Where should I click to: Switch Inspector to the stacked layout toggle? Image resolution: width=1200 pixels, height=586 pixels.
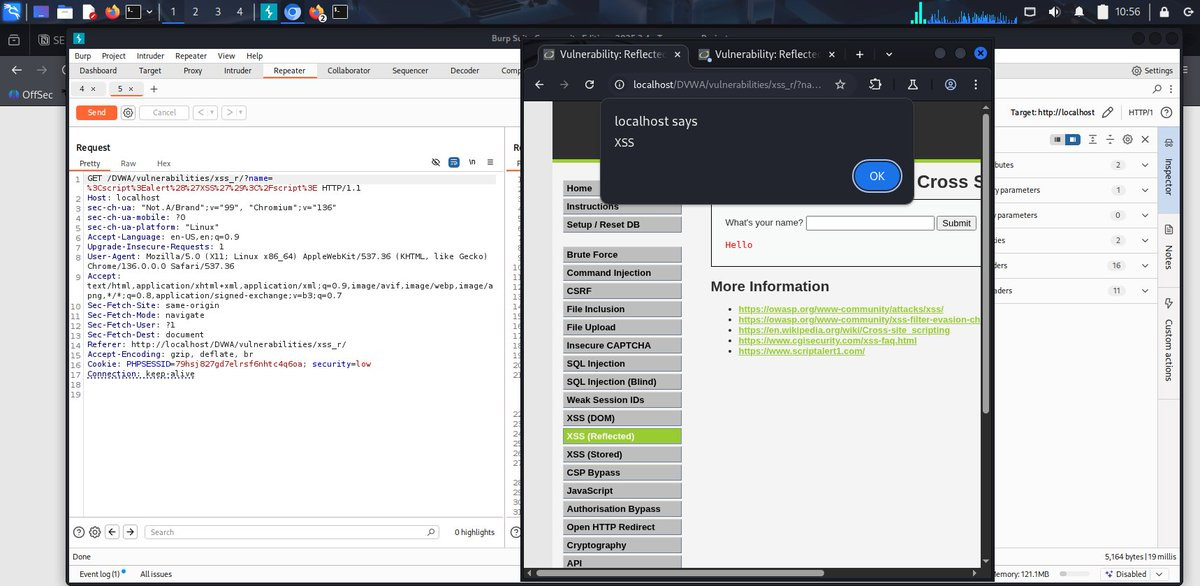click(x=1072, y=140)
